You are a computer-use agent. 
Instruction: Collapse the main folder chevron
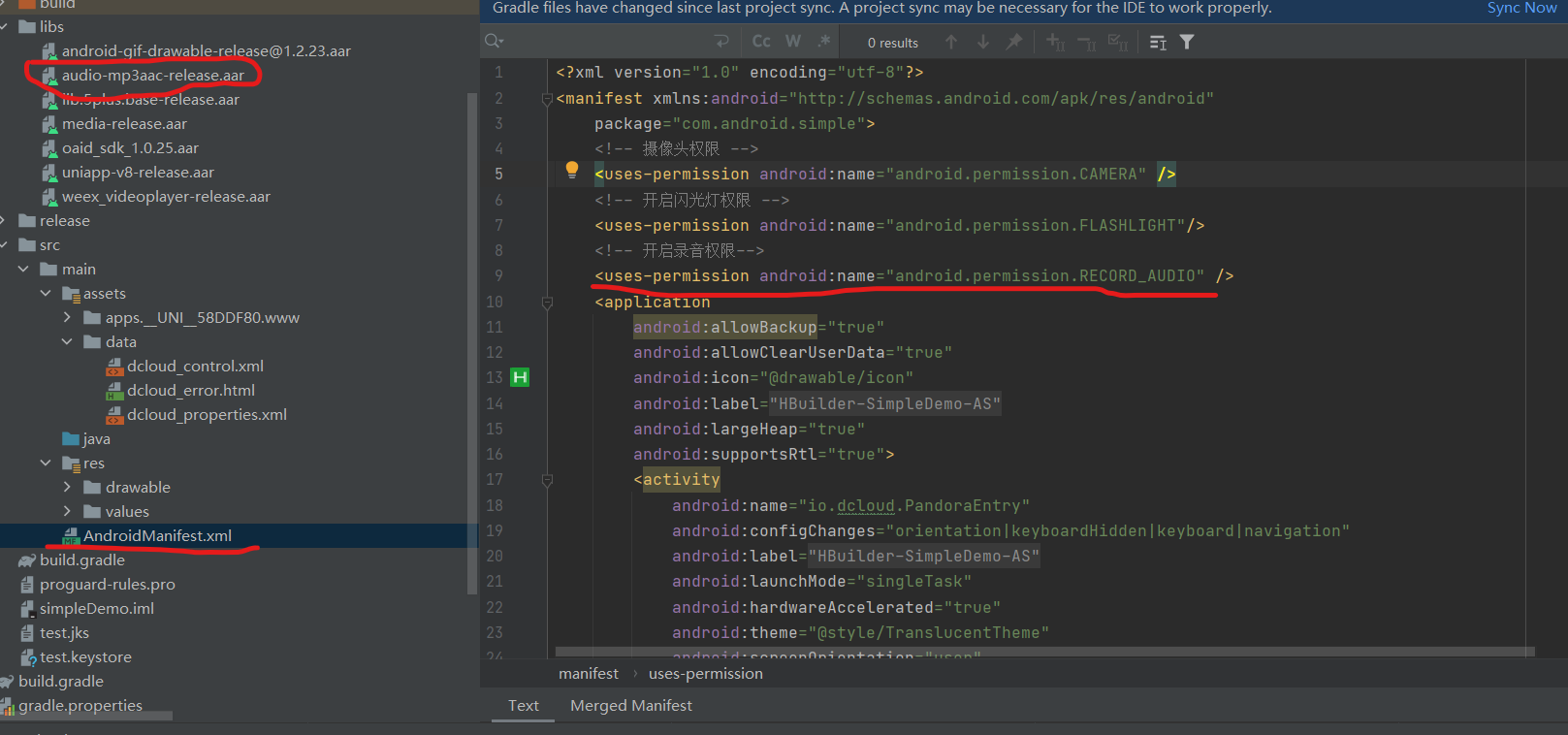pyautogui.click(x=23, y=270)
